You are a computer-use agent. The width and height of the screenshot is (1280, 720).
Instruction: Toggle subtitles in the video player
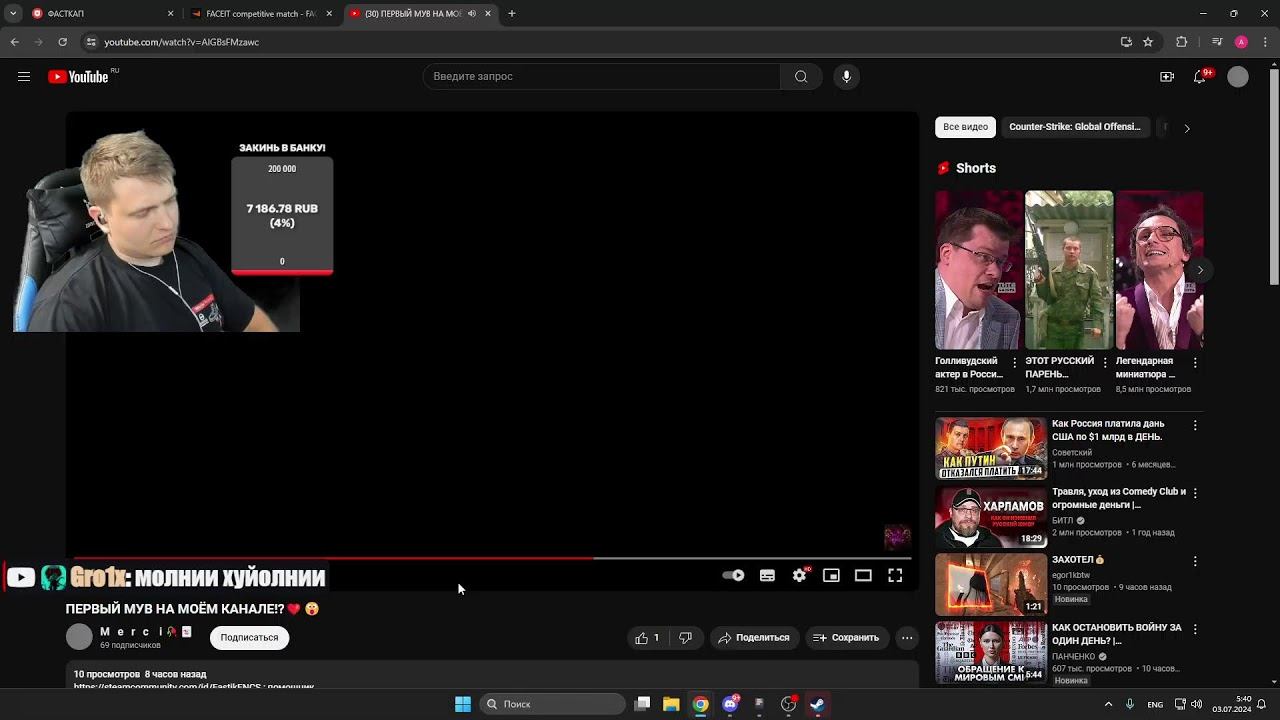(x=767, y=576)
